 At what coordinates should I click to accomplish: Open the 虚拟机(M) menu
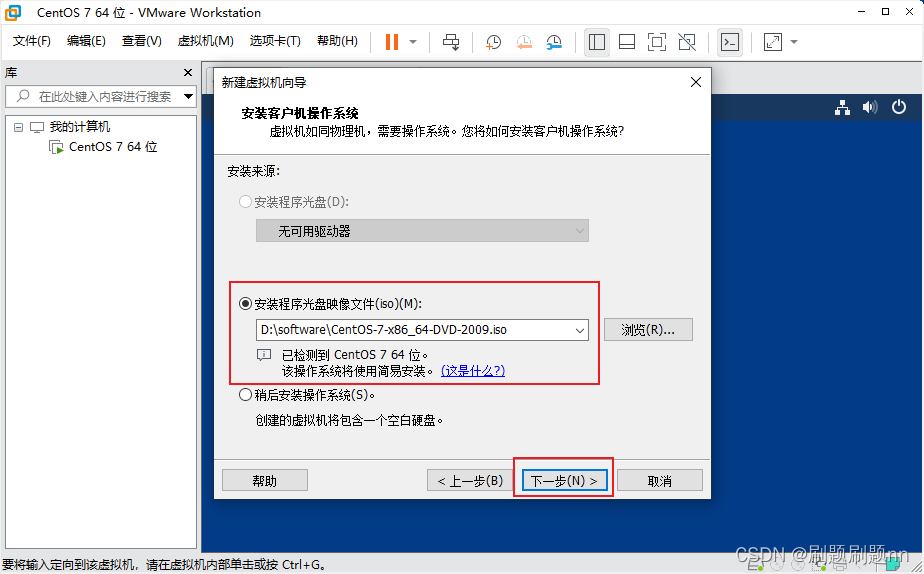tap(206, 41)
